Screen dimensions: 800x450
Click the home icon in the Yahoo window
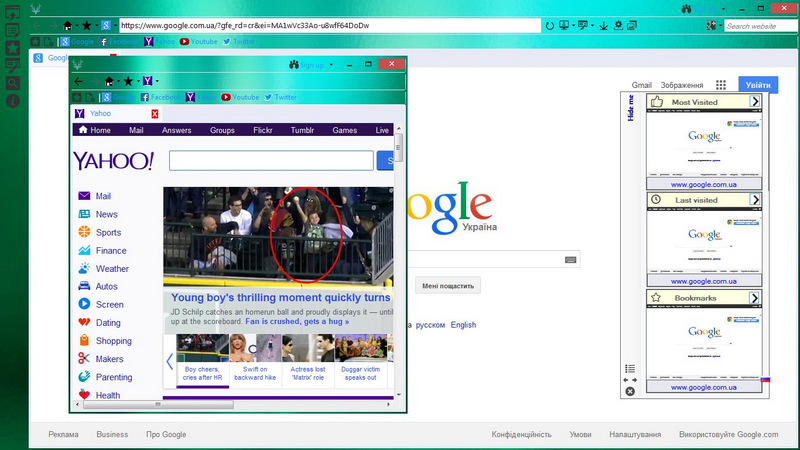coord(109,81)
